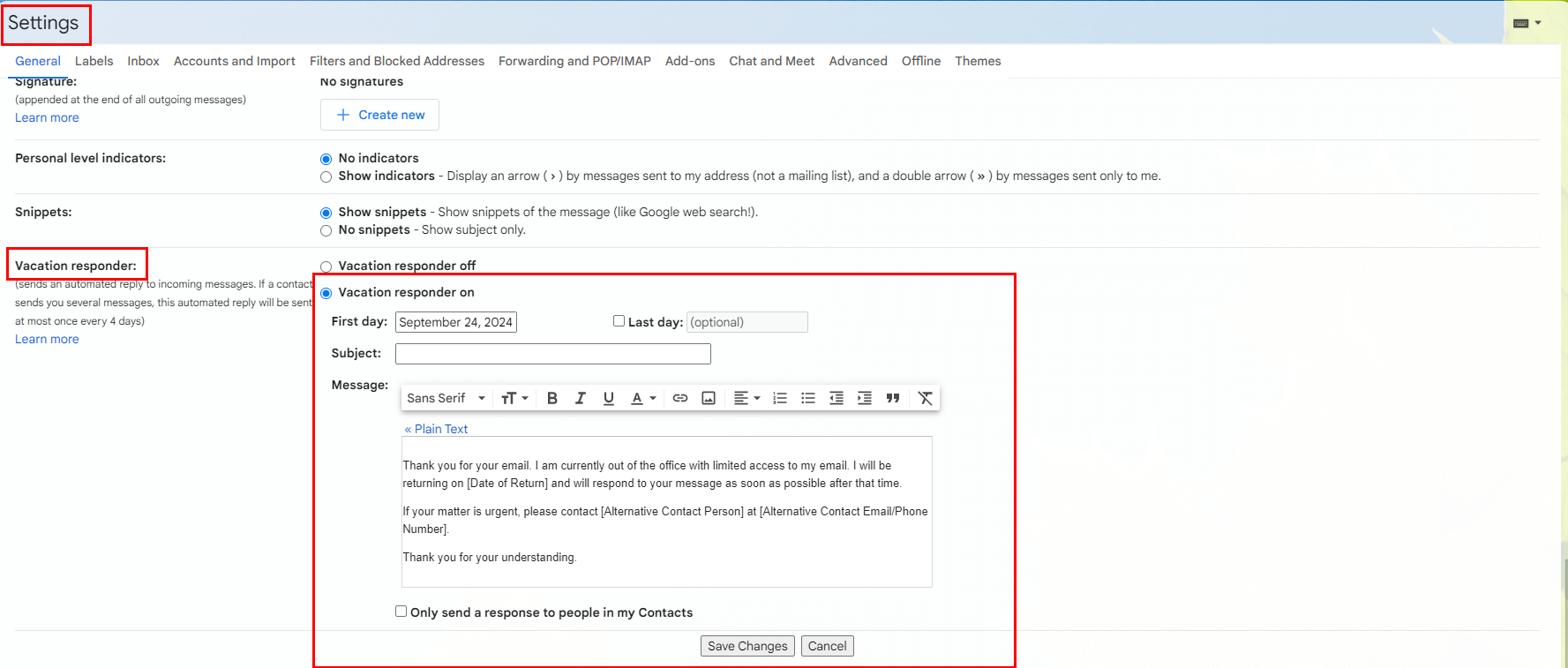Open the Inbox settings tab
Screen dimensions: 1568x668
coord(143,61)
